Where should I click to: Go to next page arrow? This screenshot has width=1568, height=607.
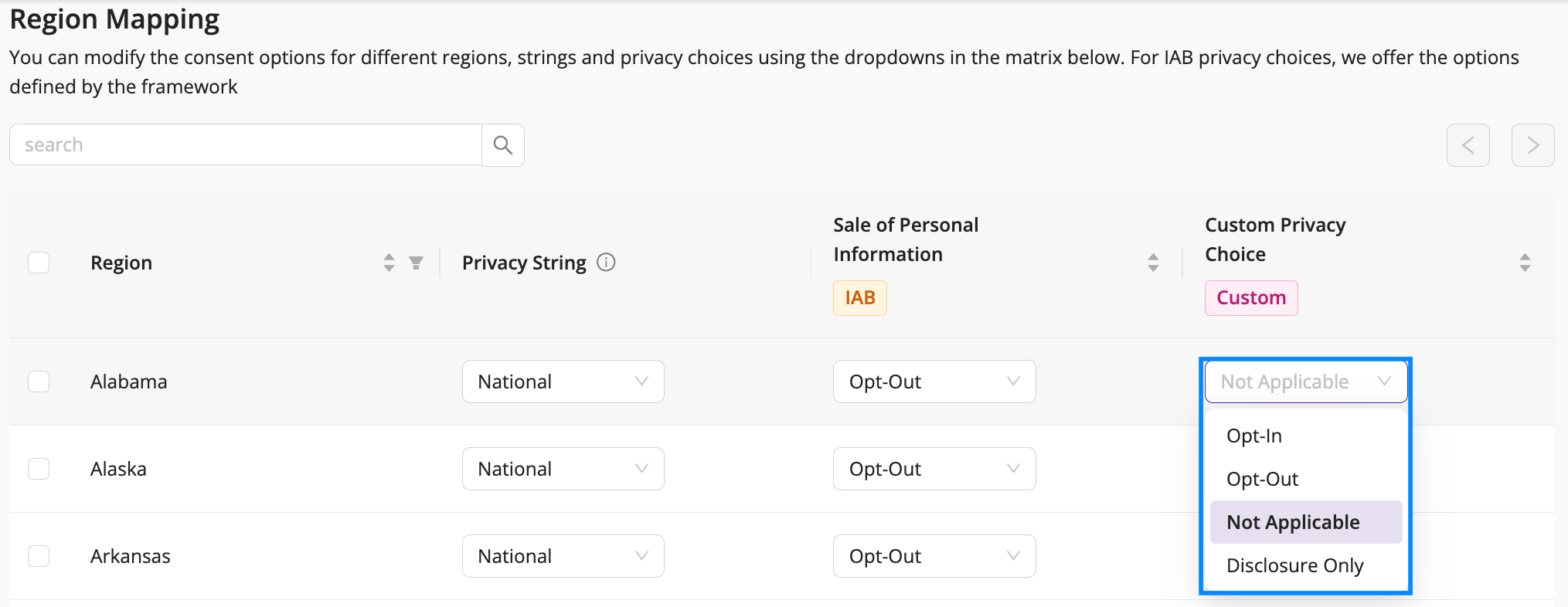[1532, 145]
